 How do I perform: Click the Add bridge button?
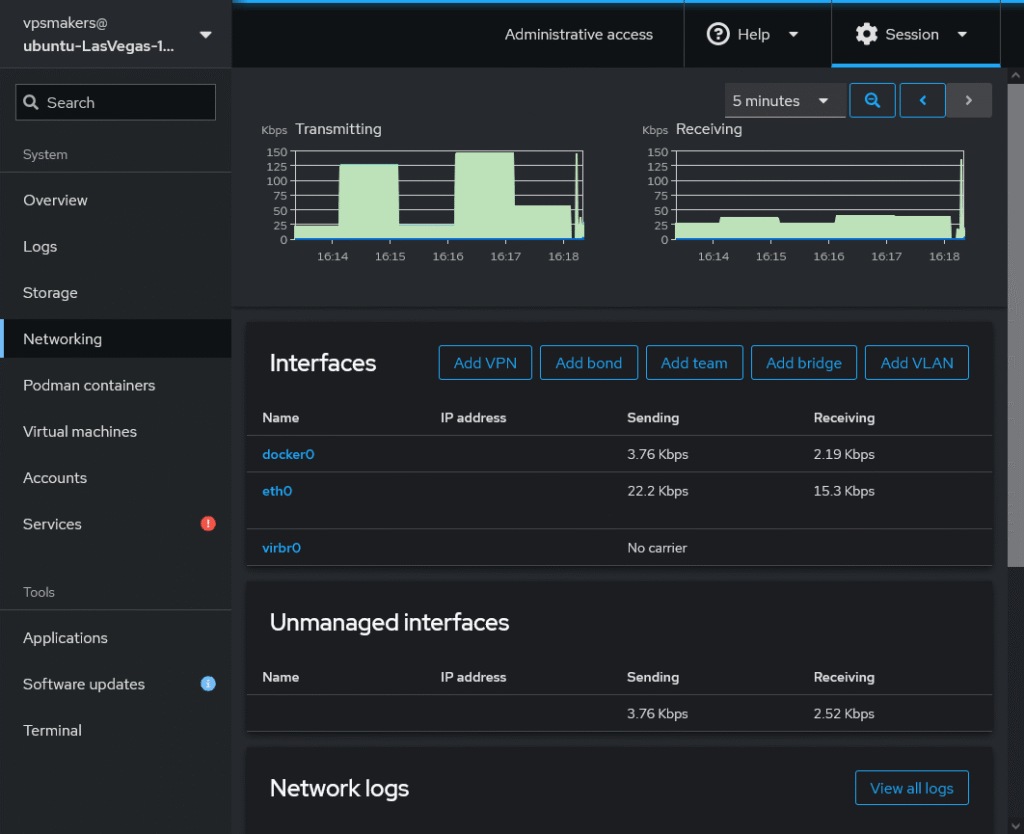(x=803, y=363)
